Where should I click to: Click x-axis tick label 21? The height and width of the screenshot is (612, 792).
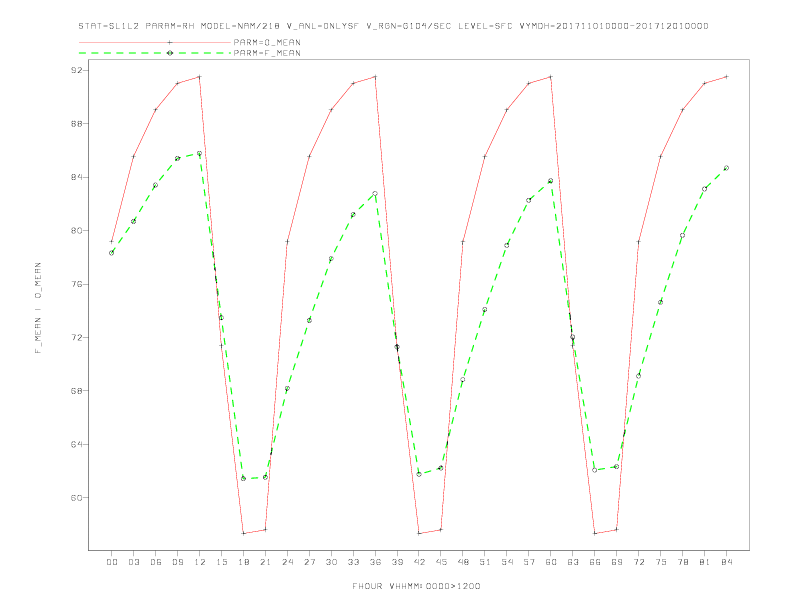click(x=266, y=562)
